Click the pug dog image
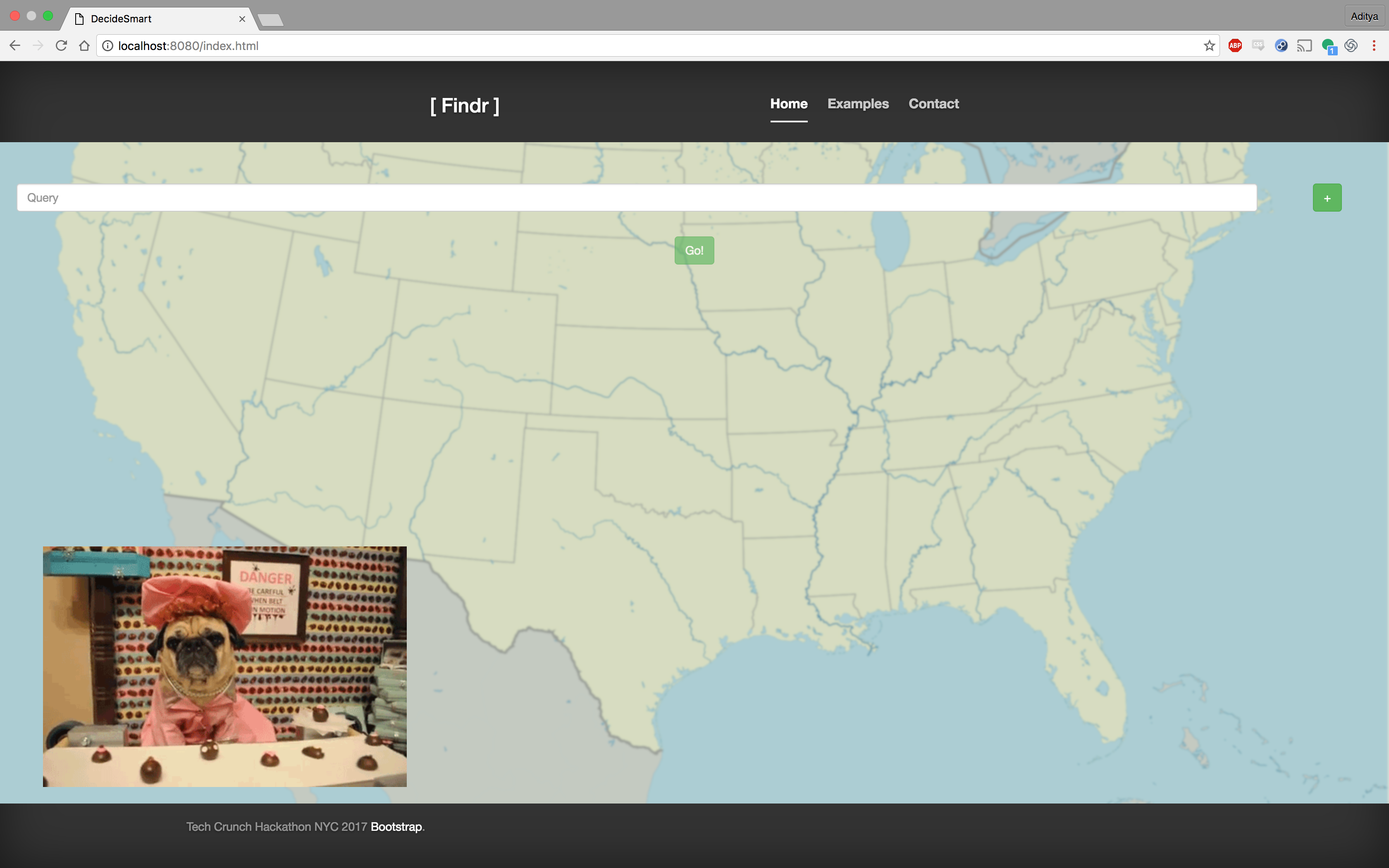 [x=224, y=666]
